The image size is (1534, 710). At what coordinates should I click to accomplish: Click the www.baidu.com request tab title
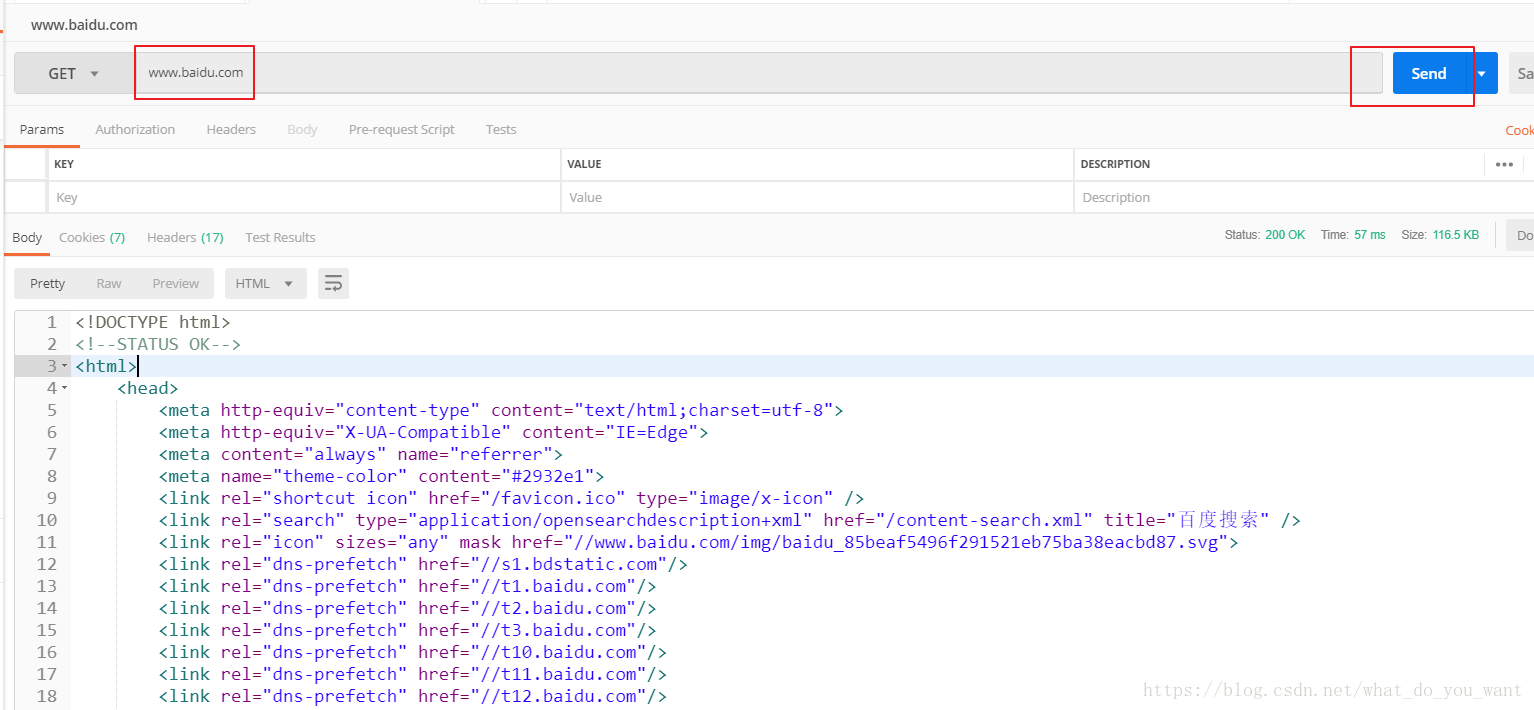(x=84, y=25)
